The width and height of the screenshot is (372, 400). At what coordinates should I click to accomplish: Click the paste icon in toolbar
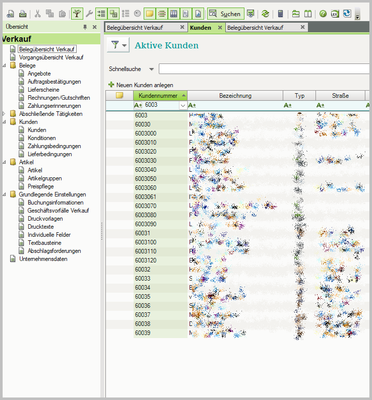[x=62, y=14]
